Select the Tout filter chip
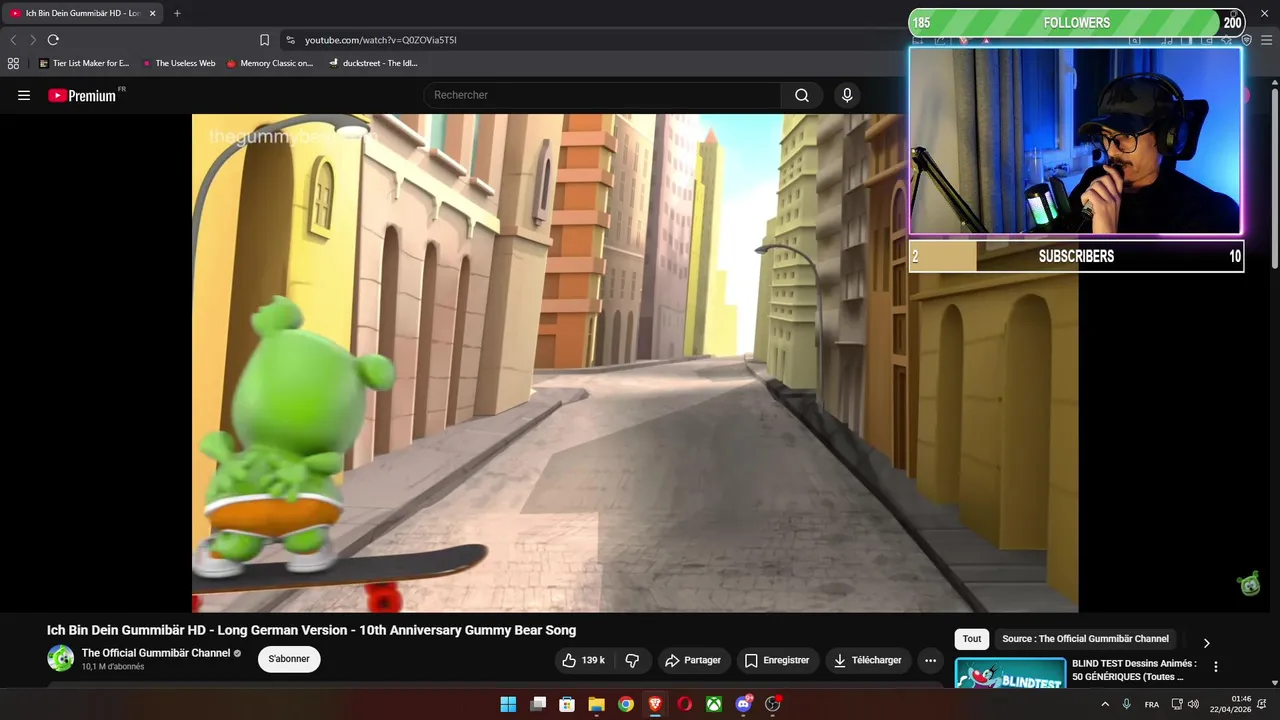This screenshot has width=1280, height=720. pyautogui.click(x=972, y=639)
